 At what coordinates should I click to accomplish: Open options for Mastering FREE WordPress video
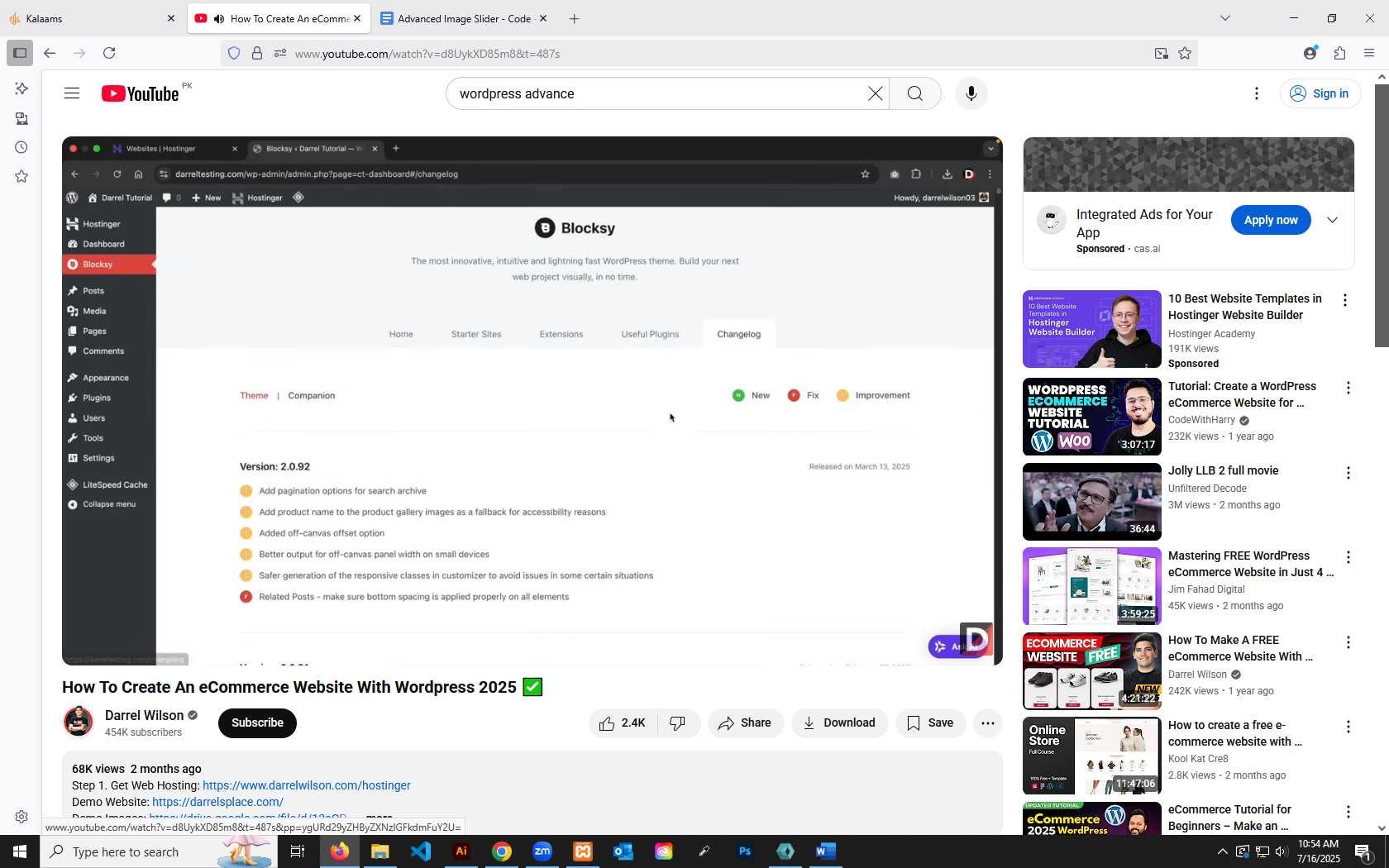[1348, 558]
